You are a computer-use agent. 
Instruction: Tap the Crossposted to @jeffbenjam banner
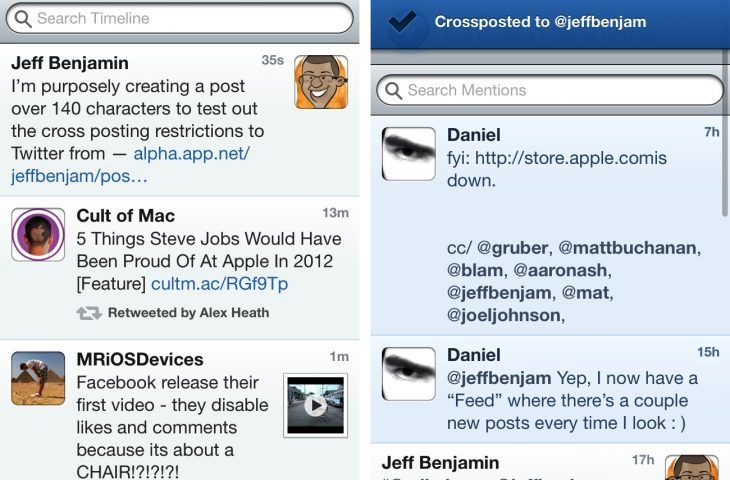click(x=550, y=24)
